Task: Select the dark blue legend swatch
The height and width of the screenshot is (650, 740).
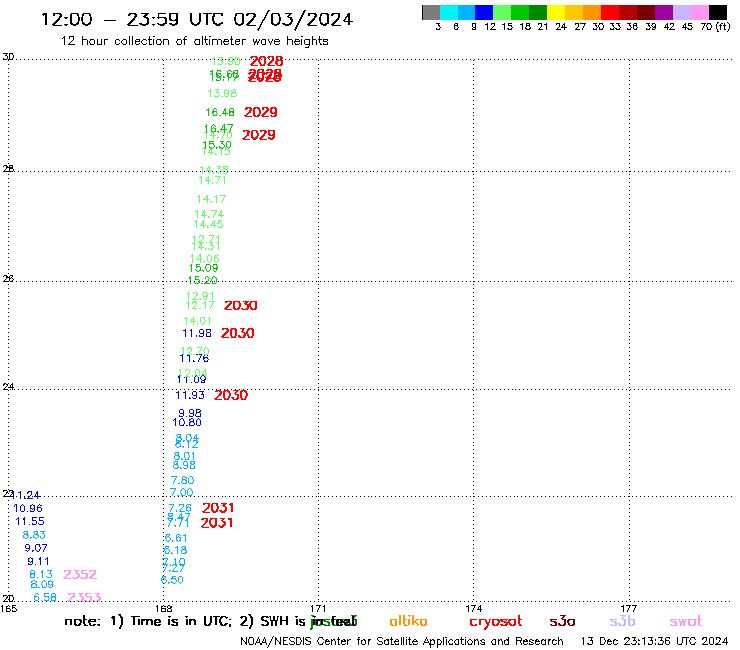Action: pyautogui.click(x=484, y=12)
